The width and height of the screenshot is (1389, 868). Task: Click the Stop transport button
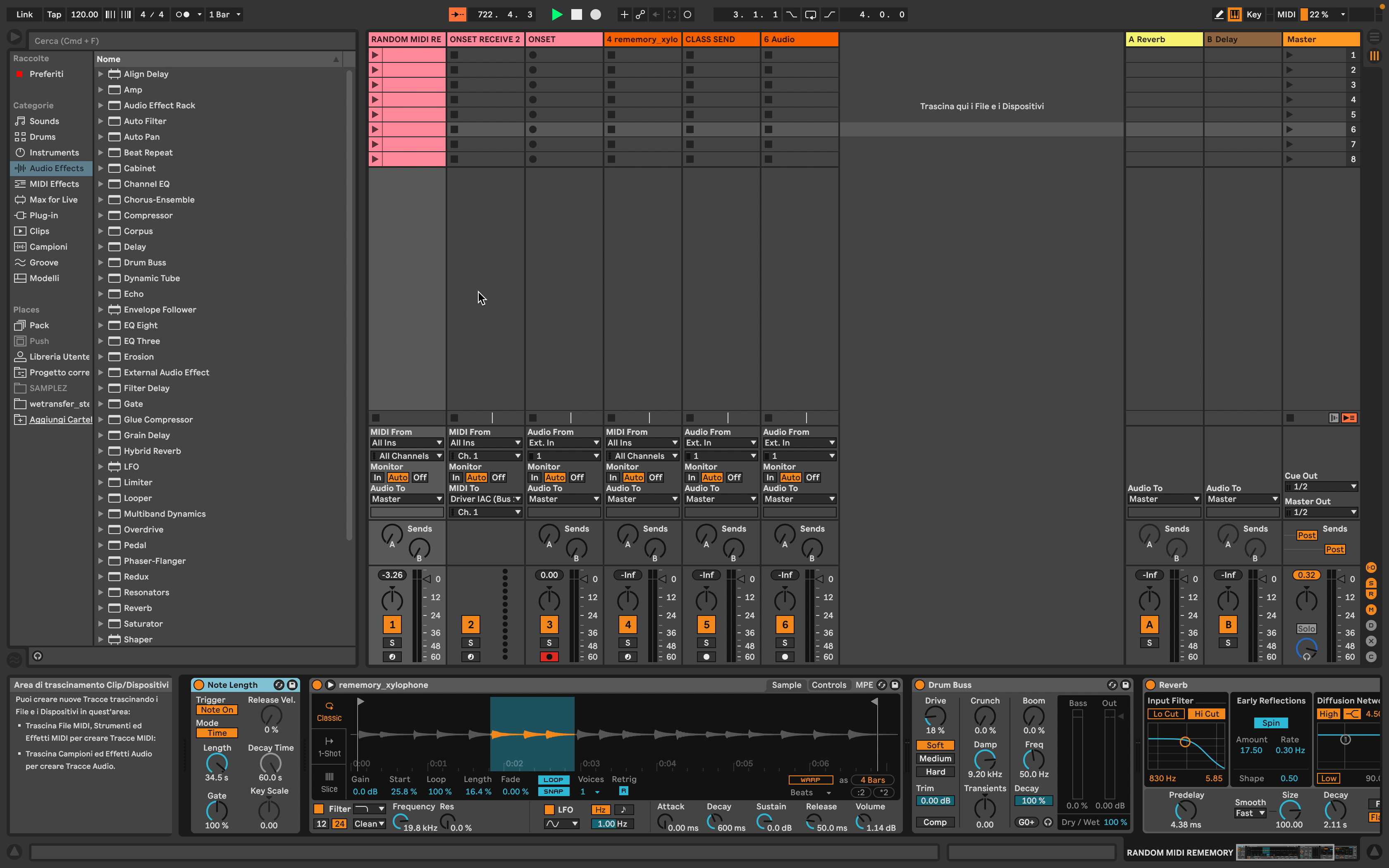[576, 14]
